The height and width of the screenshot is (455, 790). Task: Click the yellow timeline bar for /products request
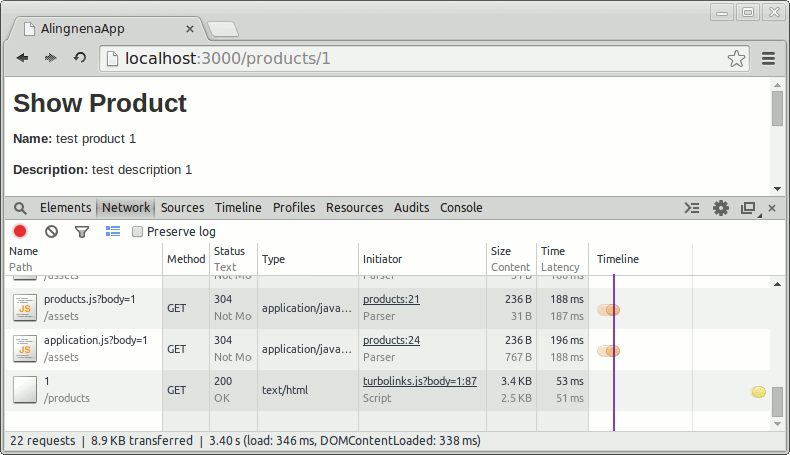pos(758,391)
